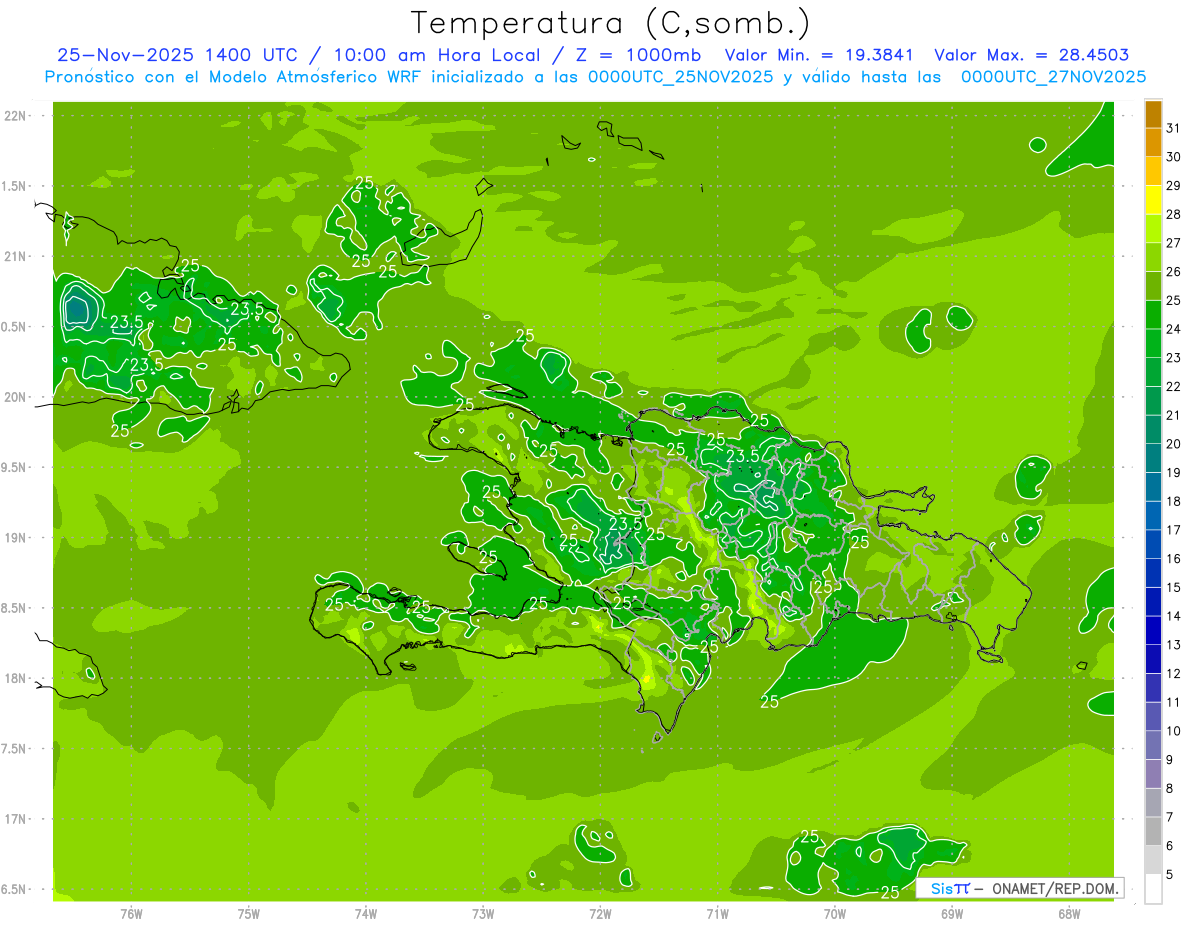Select the '69W' longitude axis label
Screen dimensions: 1200x927
coord(951,913)
